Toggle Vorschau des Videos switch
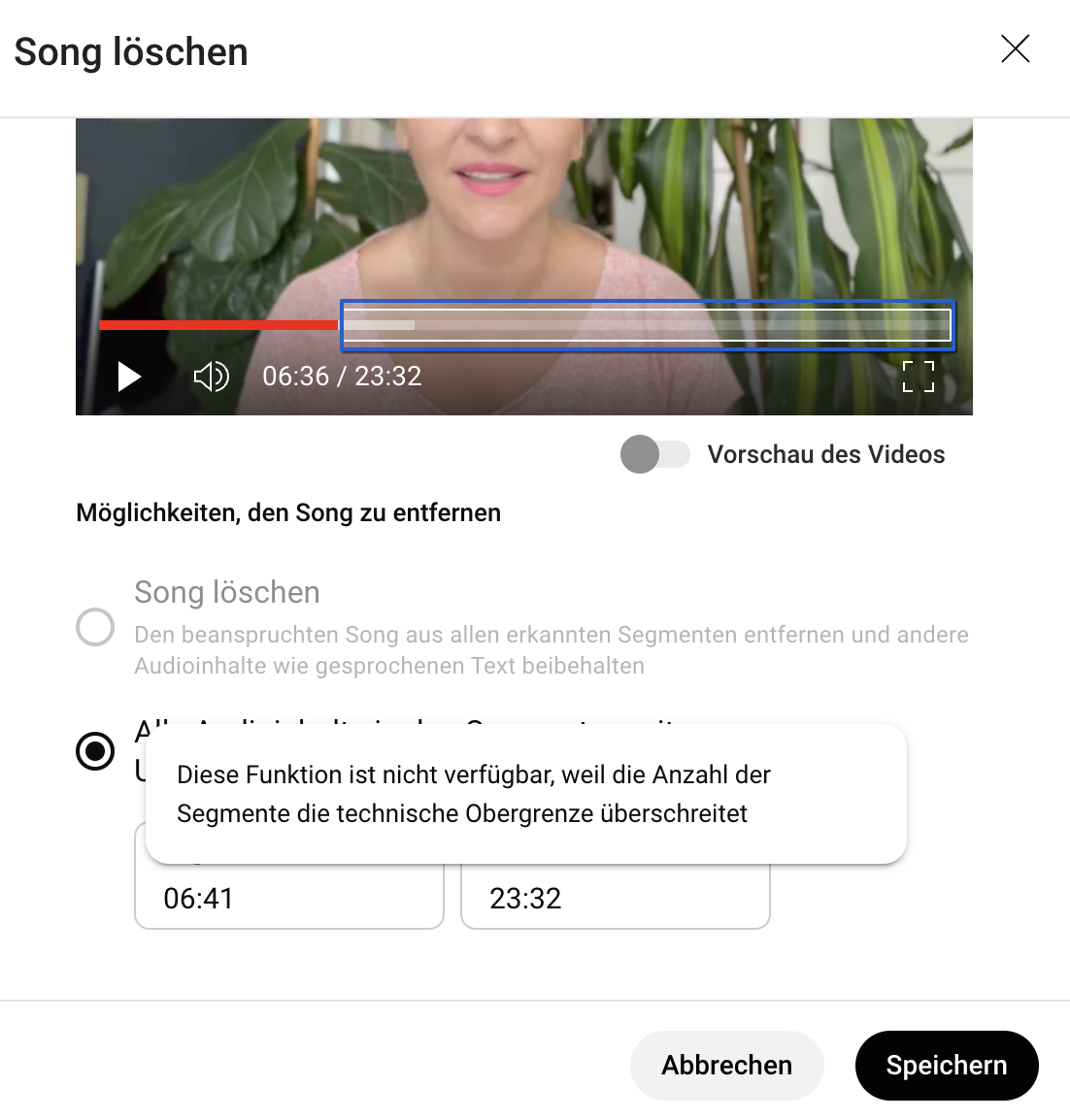Image resolution: width=1070 pixels, height=1120 pixels. click(x=654, y=454)
